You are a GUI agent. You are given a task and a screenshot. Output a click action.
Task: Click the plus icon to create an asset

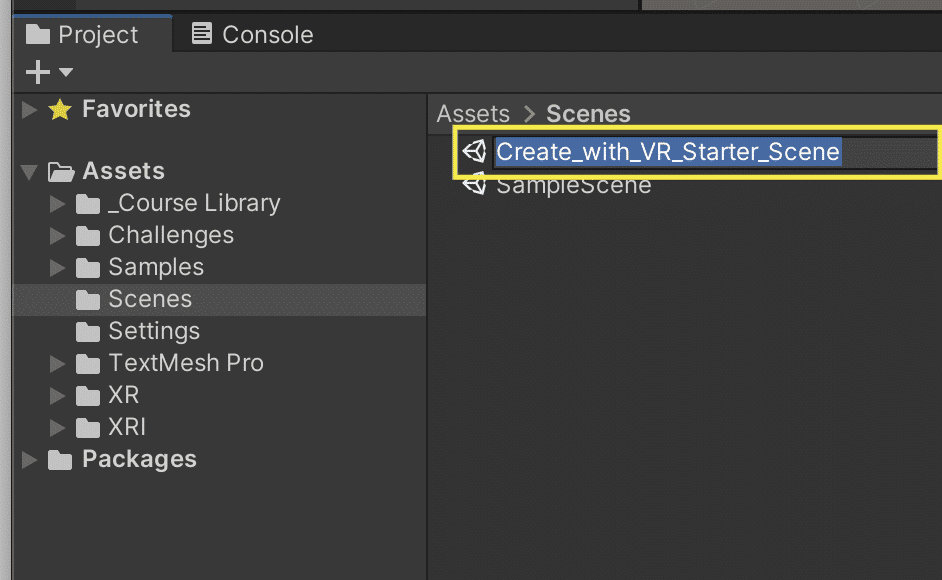point(37,72)
